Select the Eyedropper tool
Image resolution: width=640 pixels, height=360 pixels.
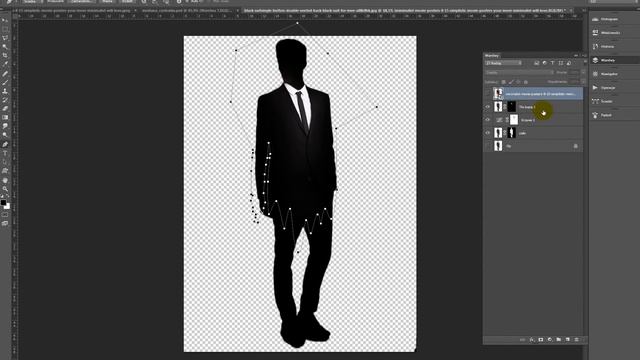[5, 64]
